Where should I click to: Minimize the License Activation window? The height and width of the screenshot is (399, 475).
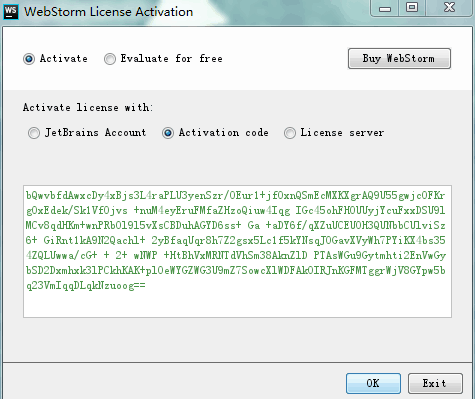385,8
